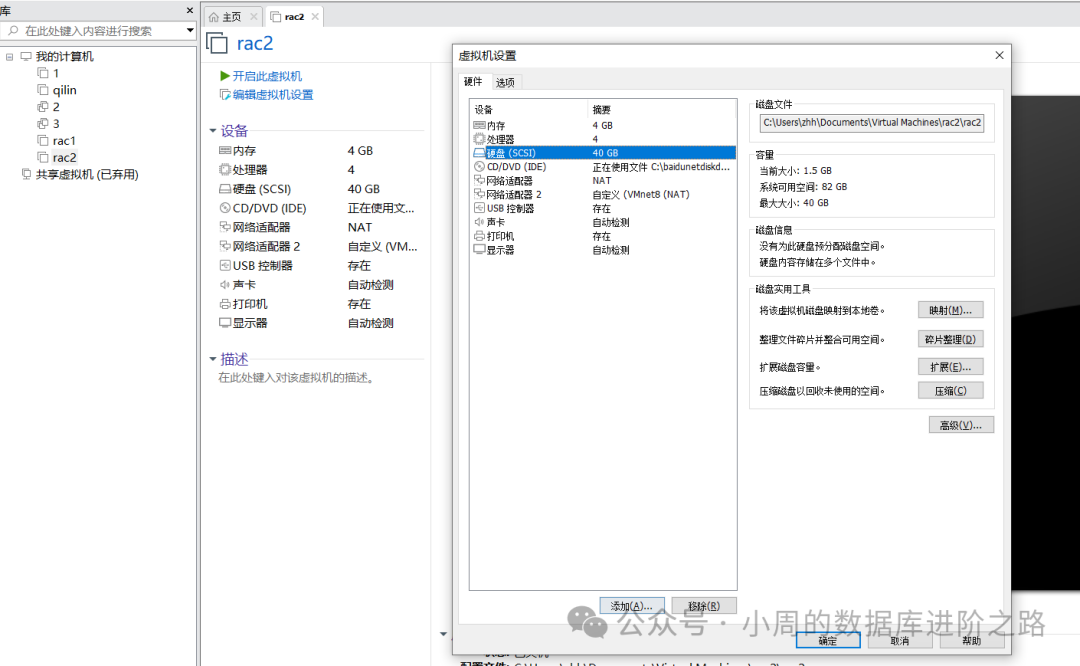Click the 帮助 button
Viewport: 1080px width, 666px height.
tap(971, 640)
